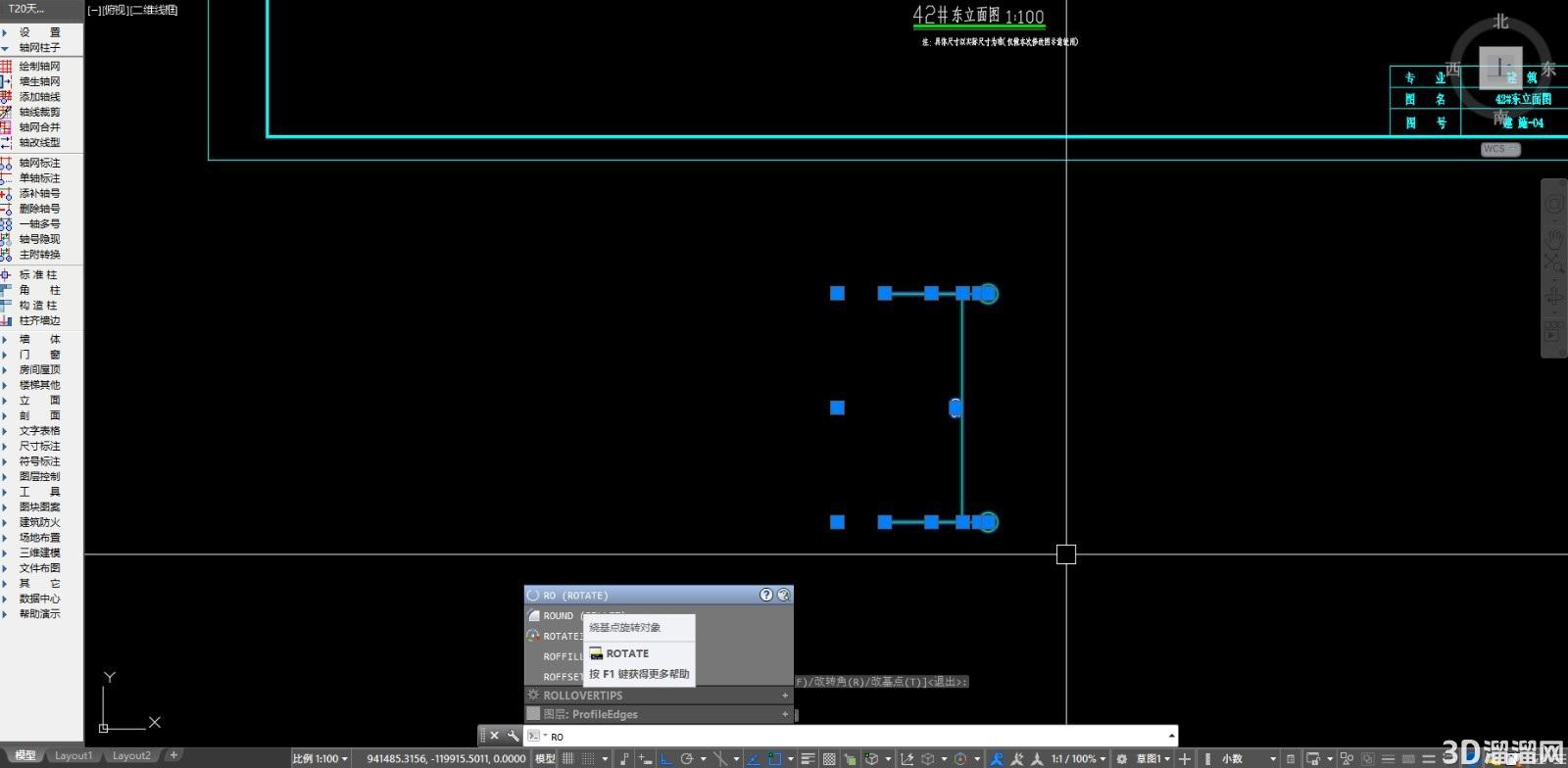This screenshot has height=768, width=1568.
Task: Start the 轴网标注 command
Action: [x=39, y=163]
